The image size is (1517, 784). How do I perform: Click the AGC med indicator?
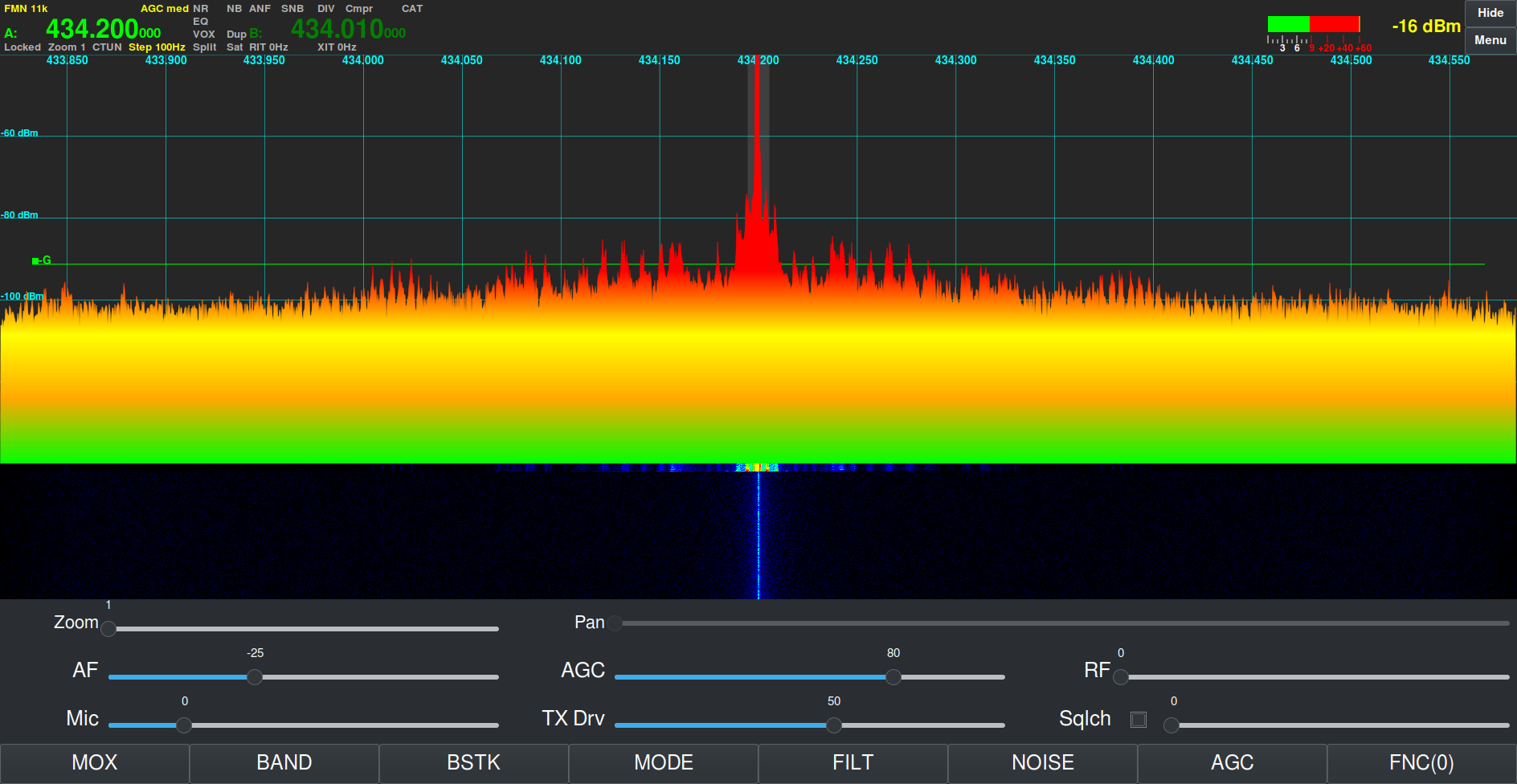click(x=165, y=9)
